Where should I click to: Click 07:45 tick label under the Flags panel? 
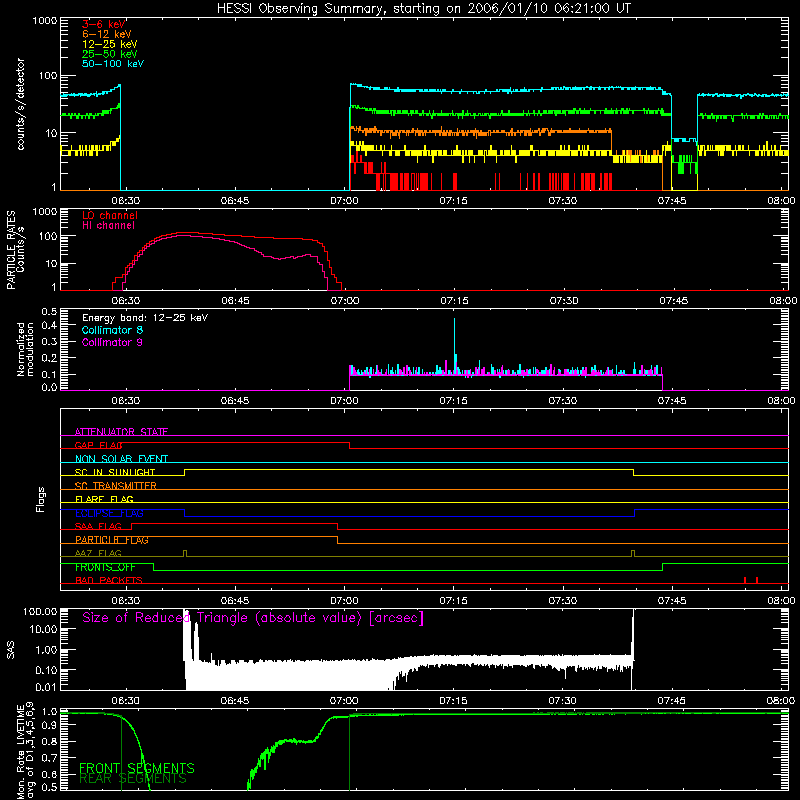click(672, 601)
